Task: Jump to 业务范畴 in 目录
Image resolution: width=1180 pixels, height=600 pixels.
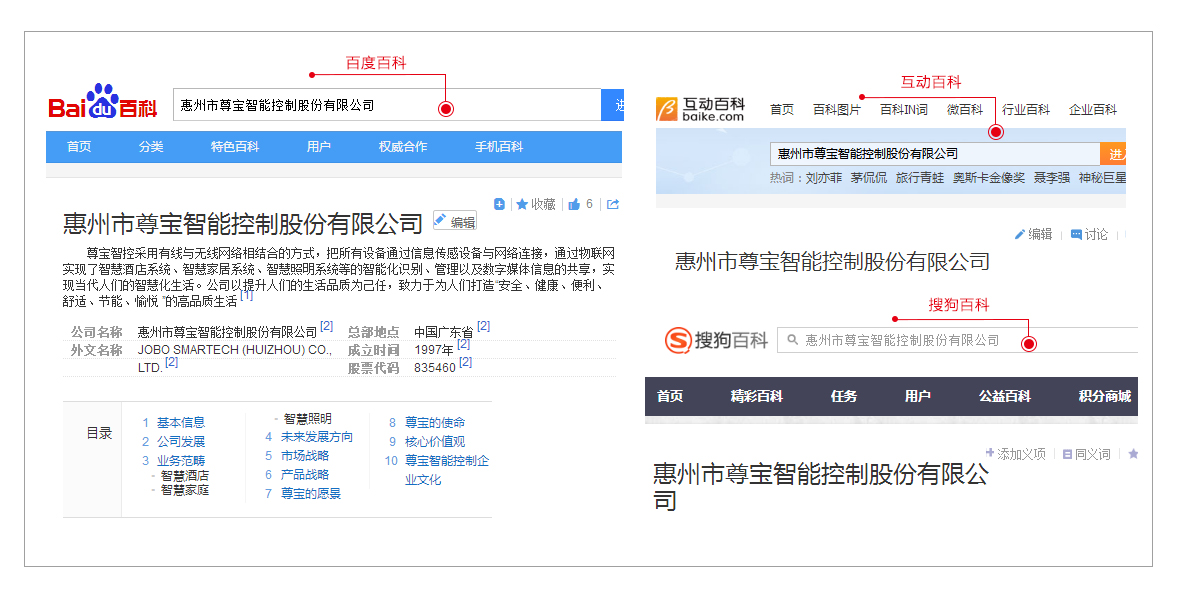Action: tap(181, 461)
